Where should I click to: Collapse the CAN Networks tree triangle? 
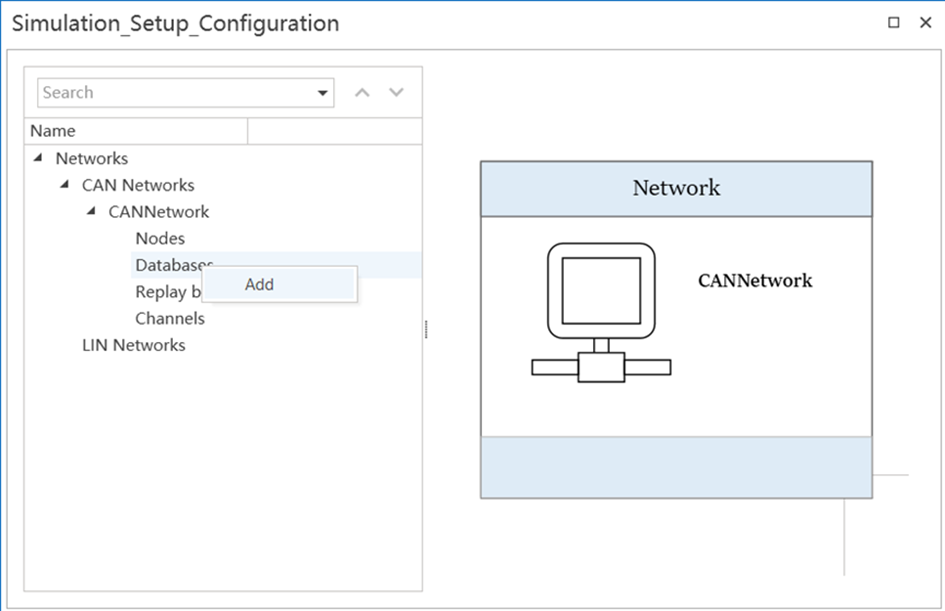[x=65, y=185]
